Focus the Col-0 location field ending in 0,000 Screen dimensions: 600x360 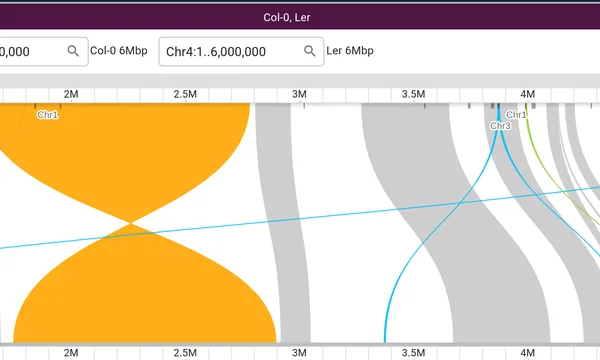(x=44, y=52)
